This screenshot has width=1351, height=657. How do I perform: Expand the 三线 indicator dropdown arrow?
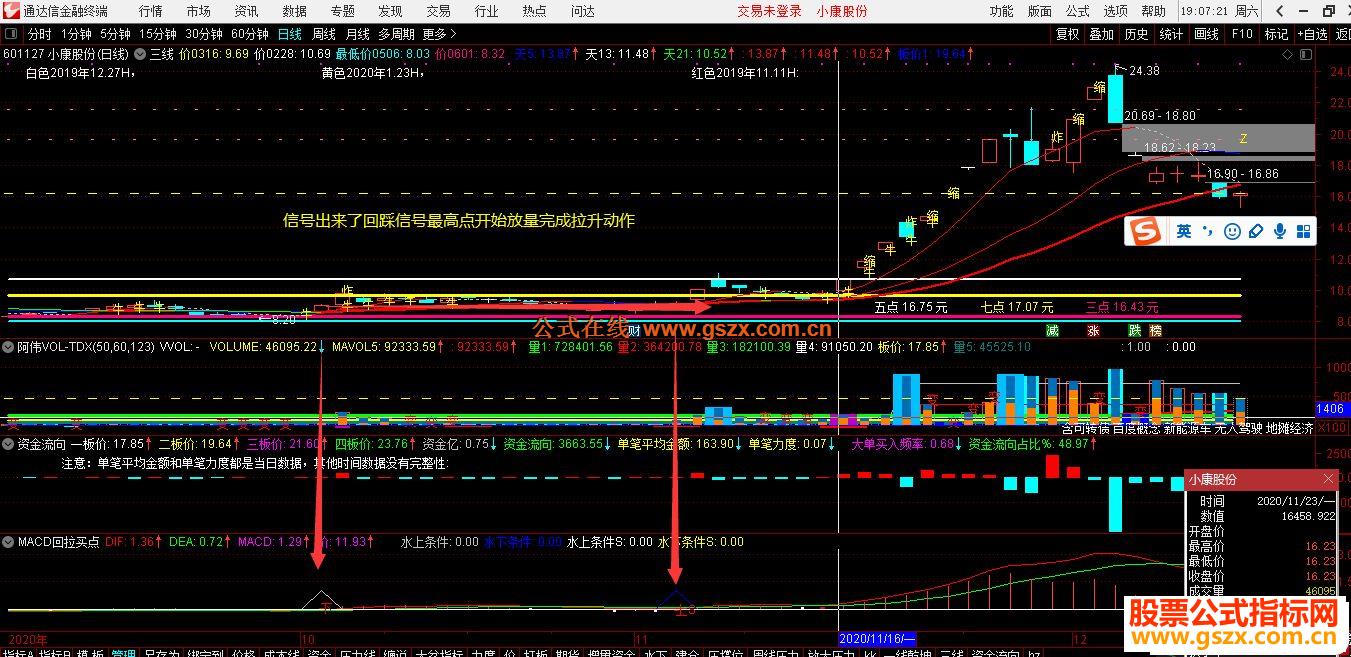coord(141,54)
